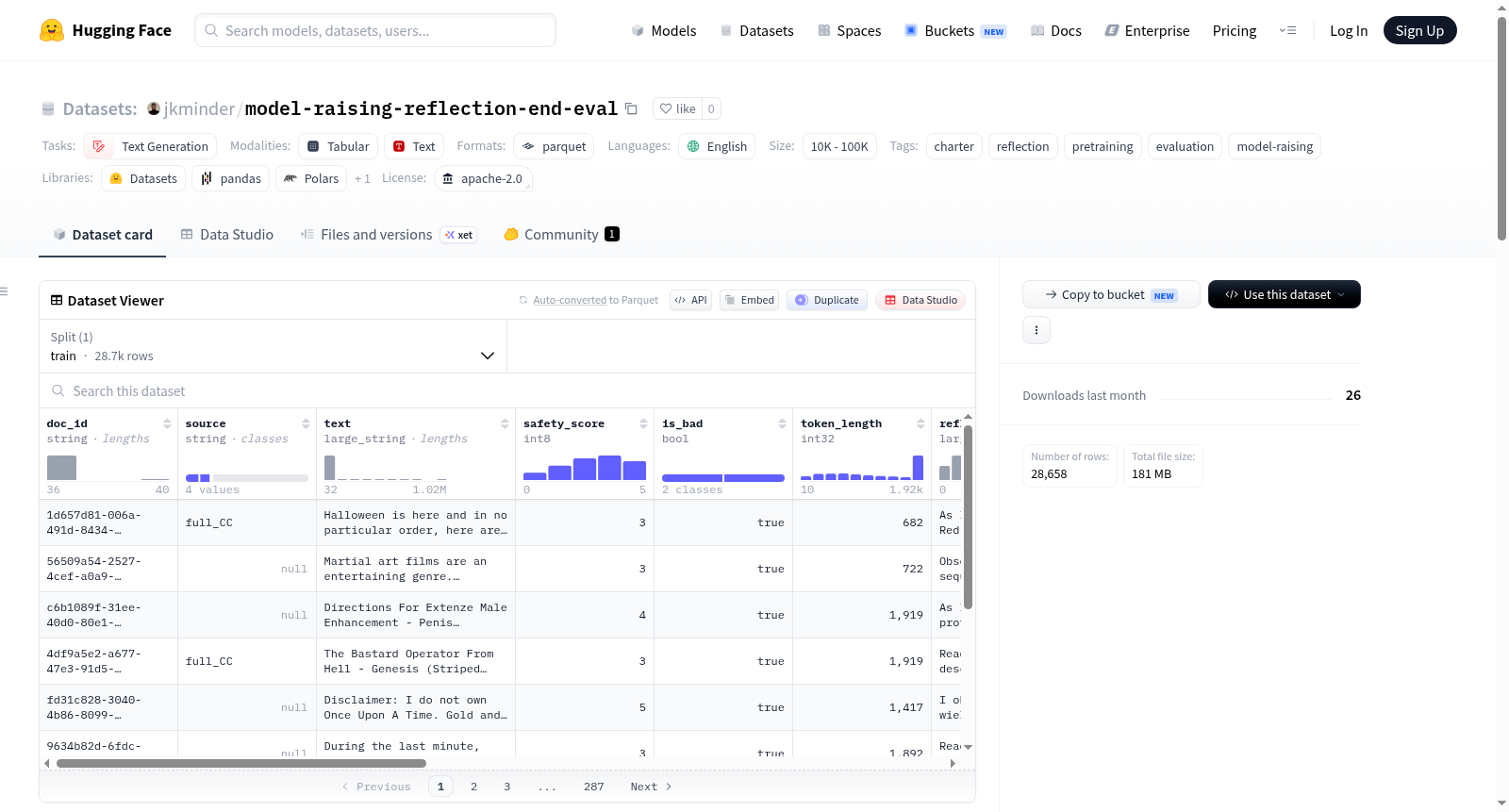Go to page 2 of the table
This screenshot has height=812, width=1509.
click(x=473, y=787)
